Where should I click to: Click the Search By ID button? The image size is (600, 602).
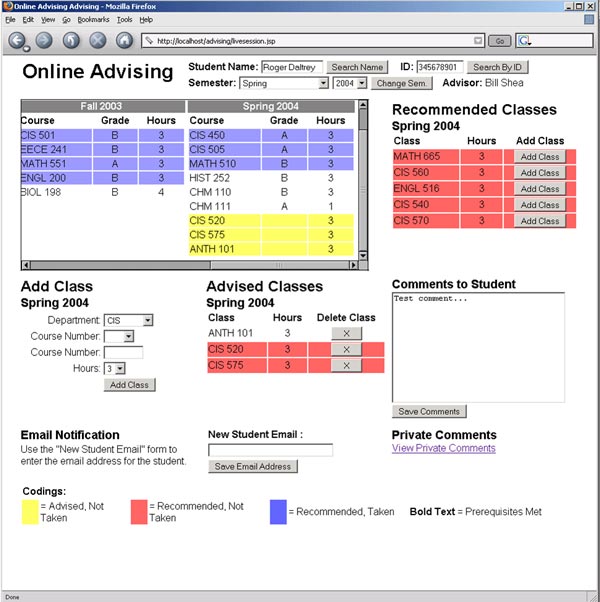tap(498, 67)
